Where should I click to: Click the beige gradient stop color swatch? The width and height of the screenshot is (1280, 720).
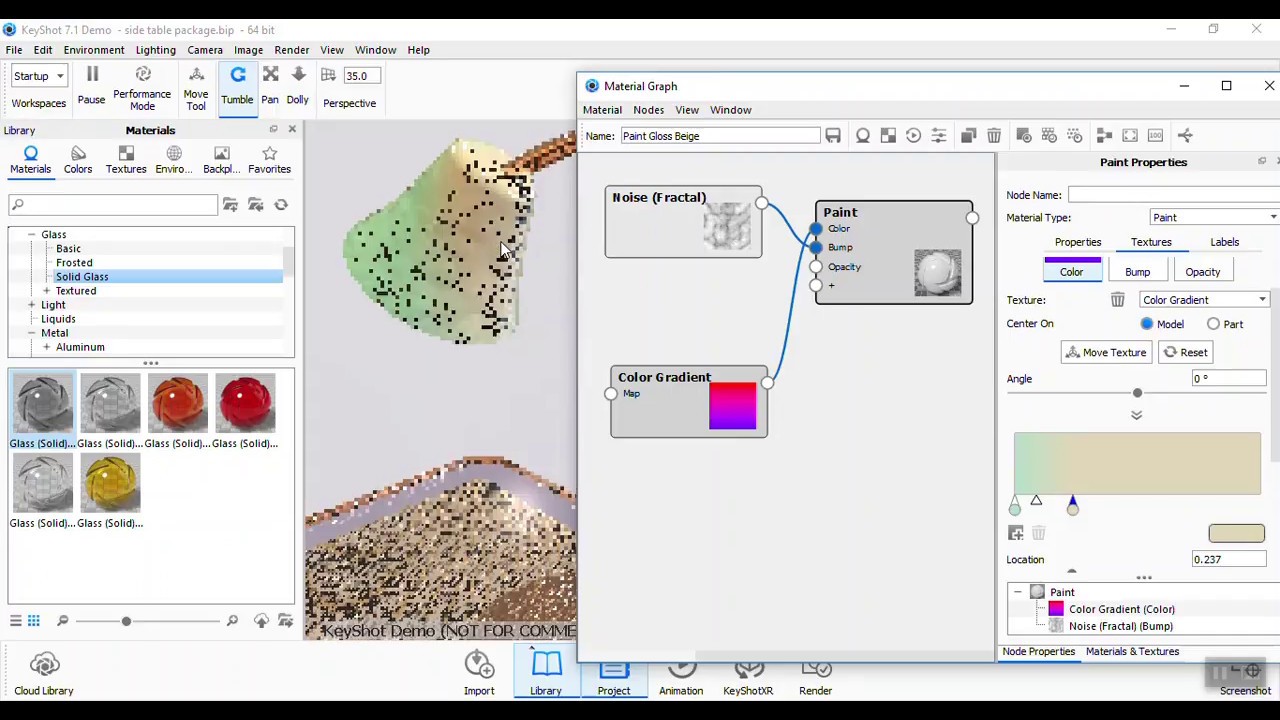(x=1236, y=534)
